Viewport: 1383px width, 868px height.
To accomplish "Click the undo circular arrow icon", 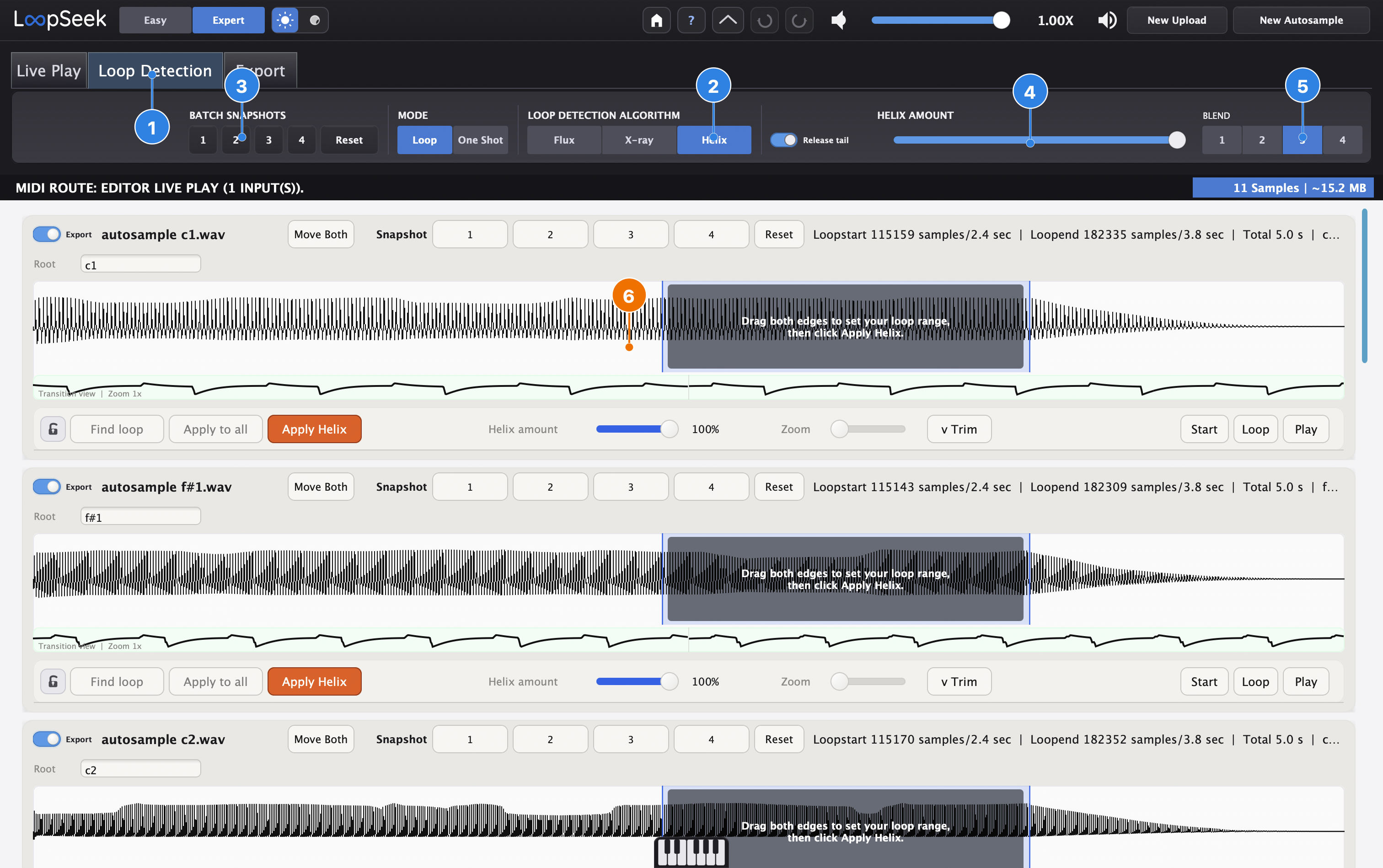I will 764,20.
